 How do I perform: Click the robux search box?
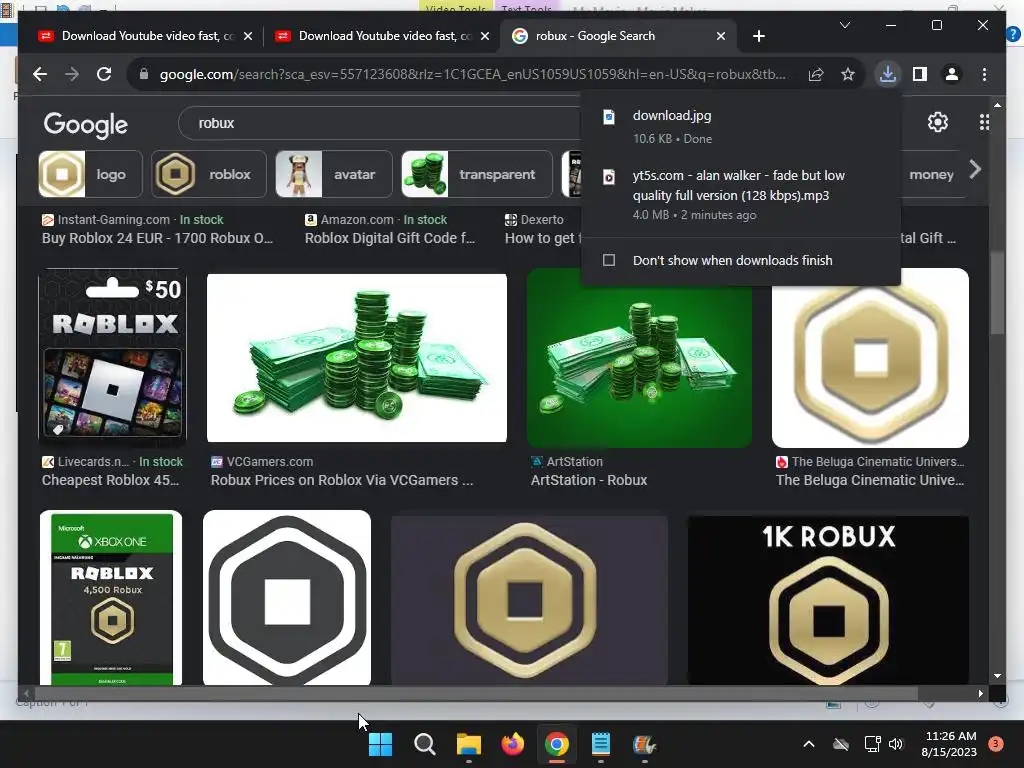click(379, 123)
